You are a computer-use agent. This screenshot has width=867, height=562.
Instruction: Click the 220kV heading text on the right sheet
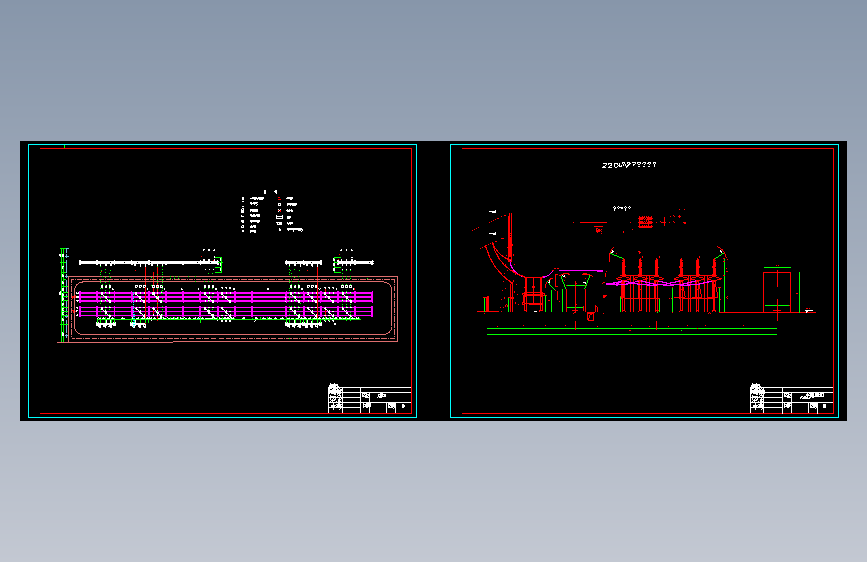tap(629, 165)
